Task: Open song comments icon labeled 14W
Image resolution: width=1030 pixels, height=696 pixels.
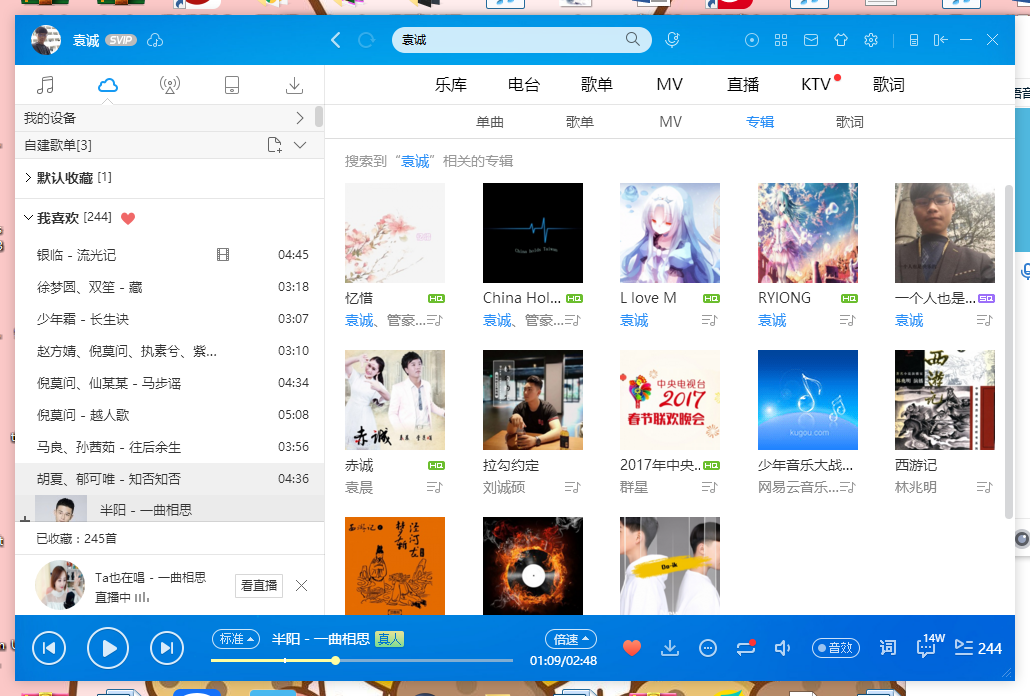Action: pyautogui.click(x=929, y=646)
